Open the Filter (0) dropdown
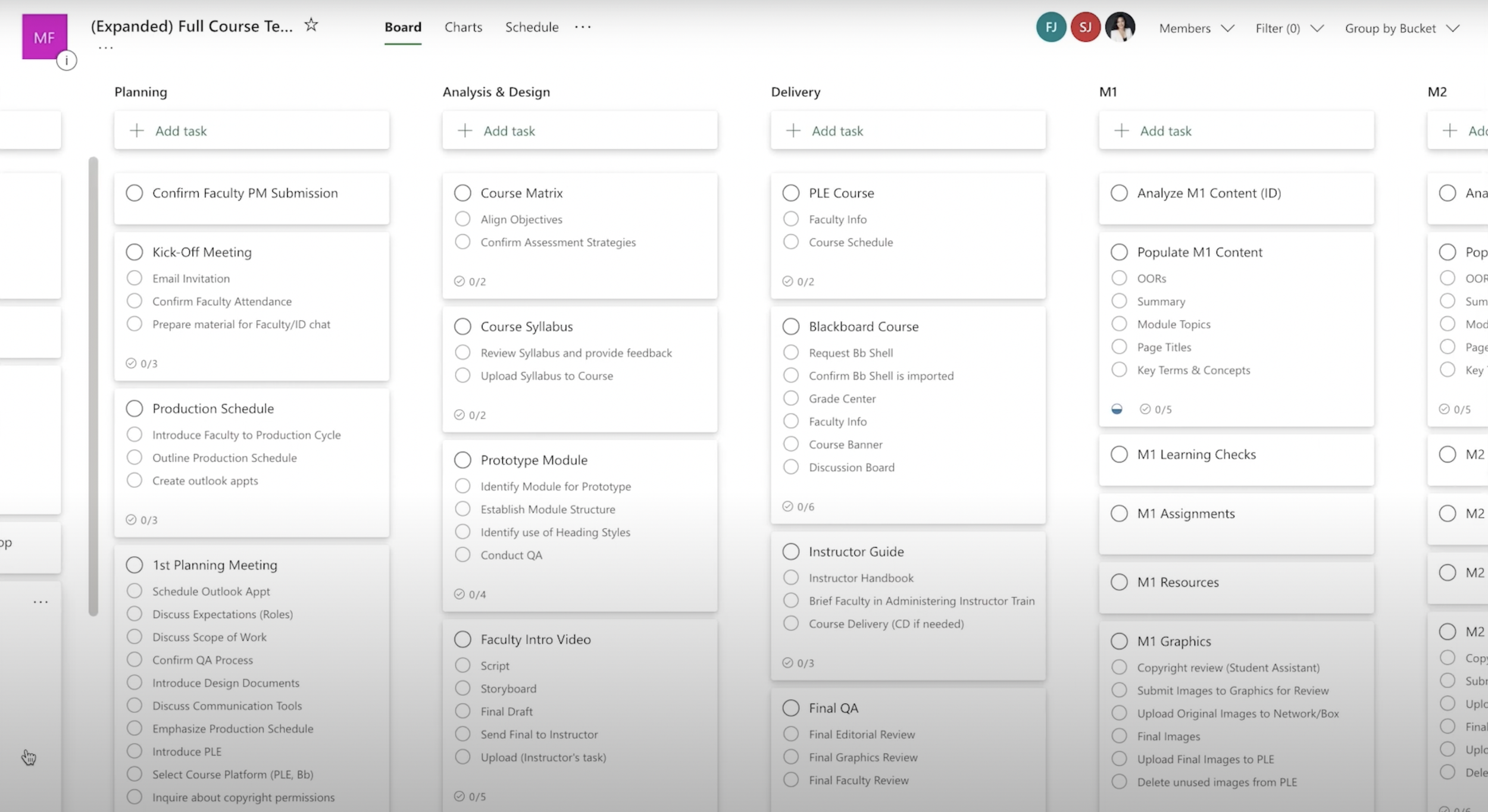Screen dimensions: 1488x812 point(1289,28)
